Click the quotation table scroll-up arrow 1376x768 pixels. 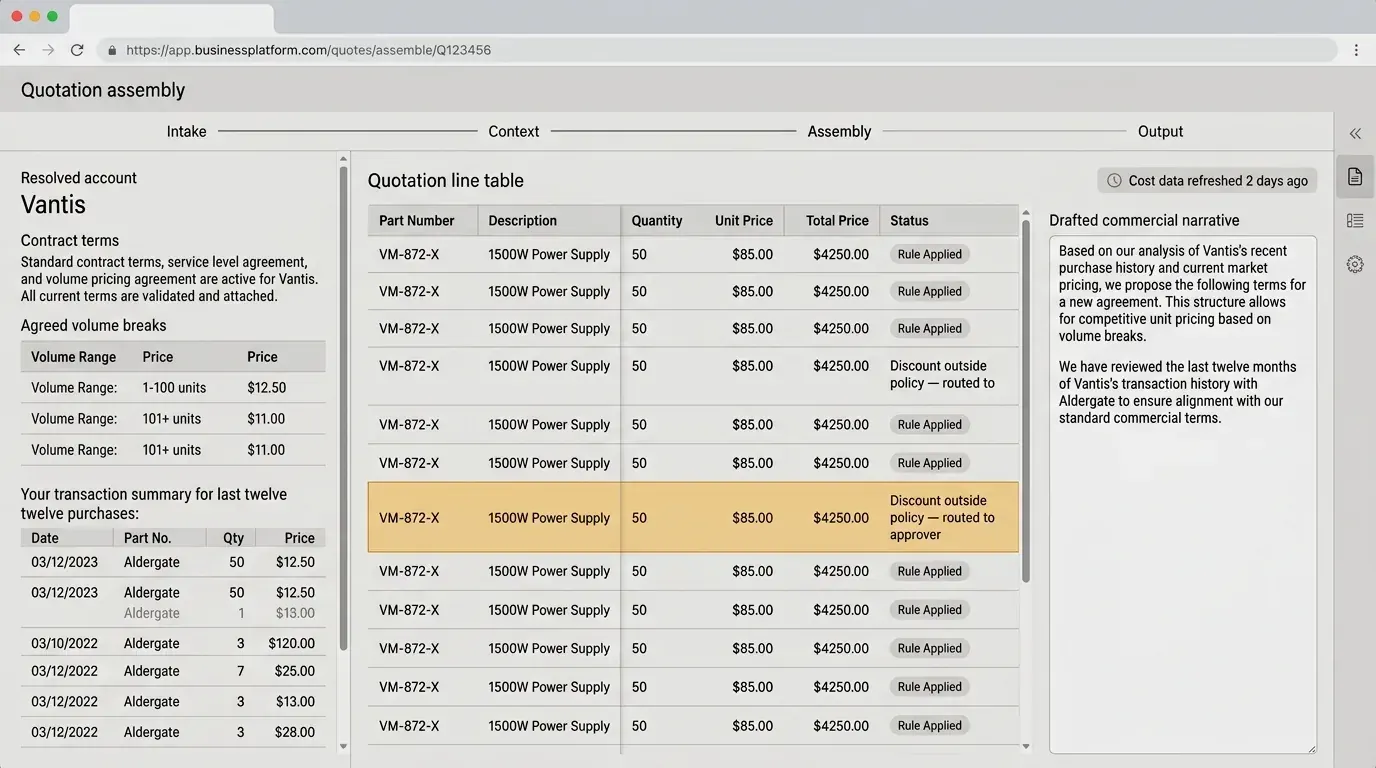(x=1026, y=212)
